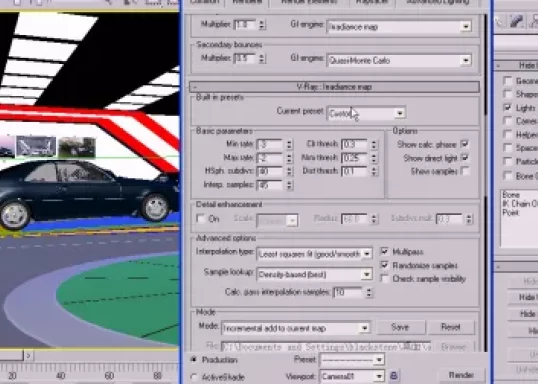Click the irradiance map file path field
Image resolution: width=538 pixels, height=384 pixels.
click(x=326, y=347)
